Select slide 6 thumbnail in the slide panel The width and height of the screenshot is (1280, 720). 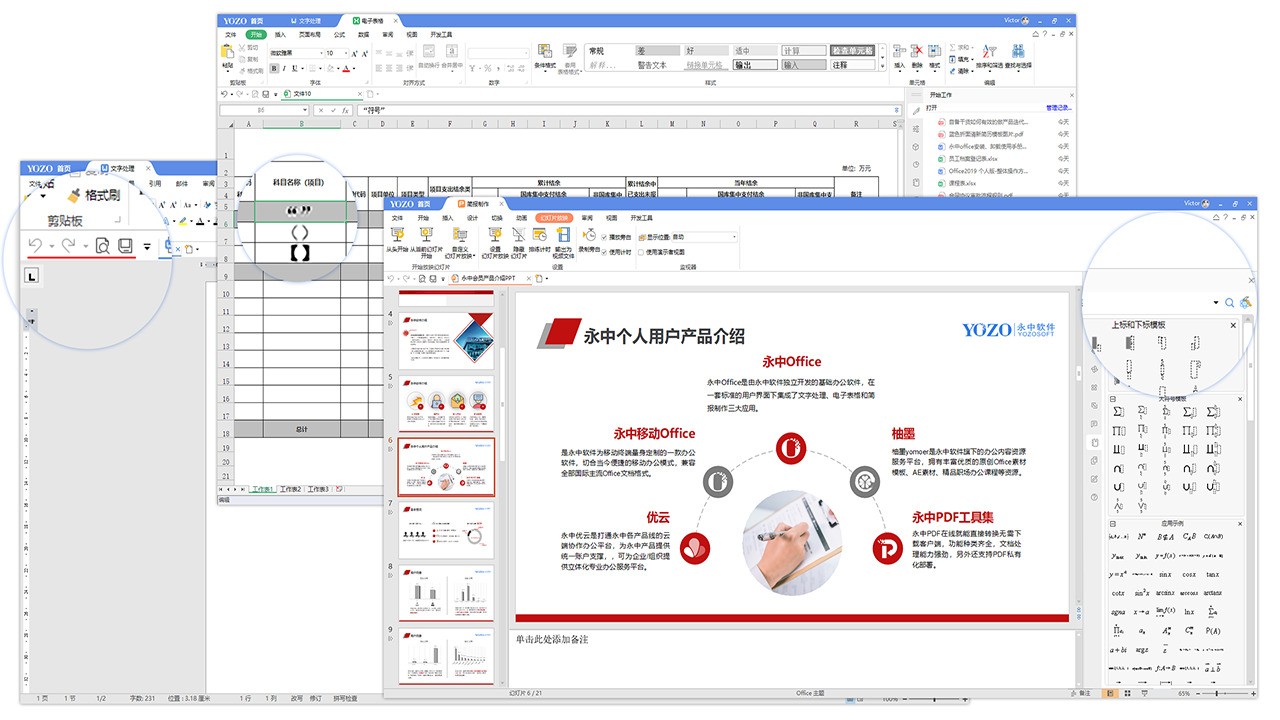(x=446, y=468)
